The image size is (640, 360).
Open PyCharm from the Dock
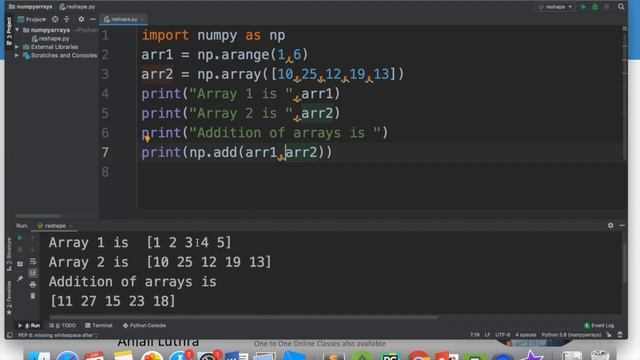pyautogui.click(x=390, y=356)
